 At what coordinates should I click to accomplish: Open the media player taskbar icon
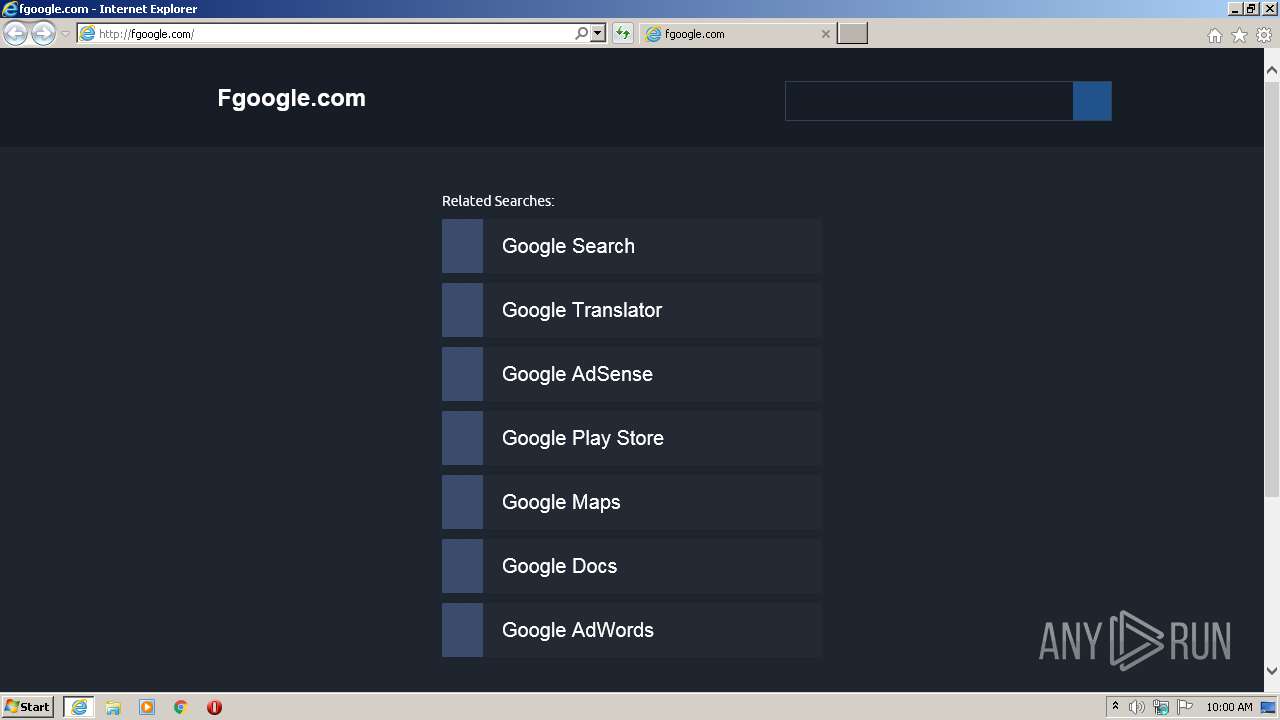coord(147,707)
